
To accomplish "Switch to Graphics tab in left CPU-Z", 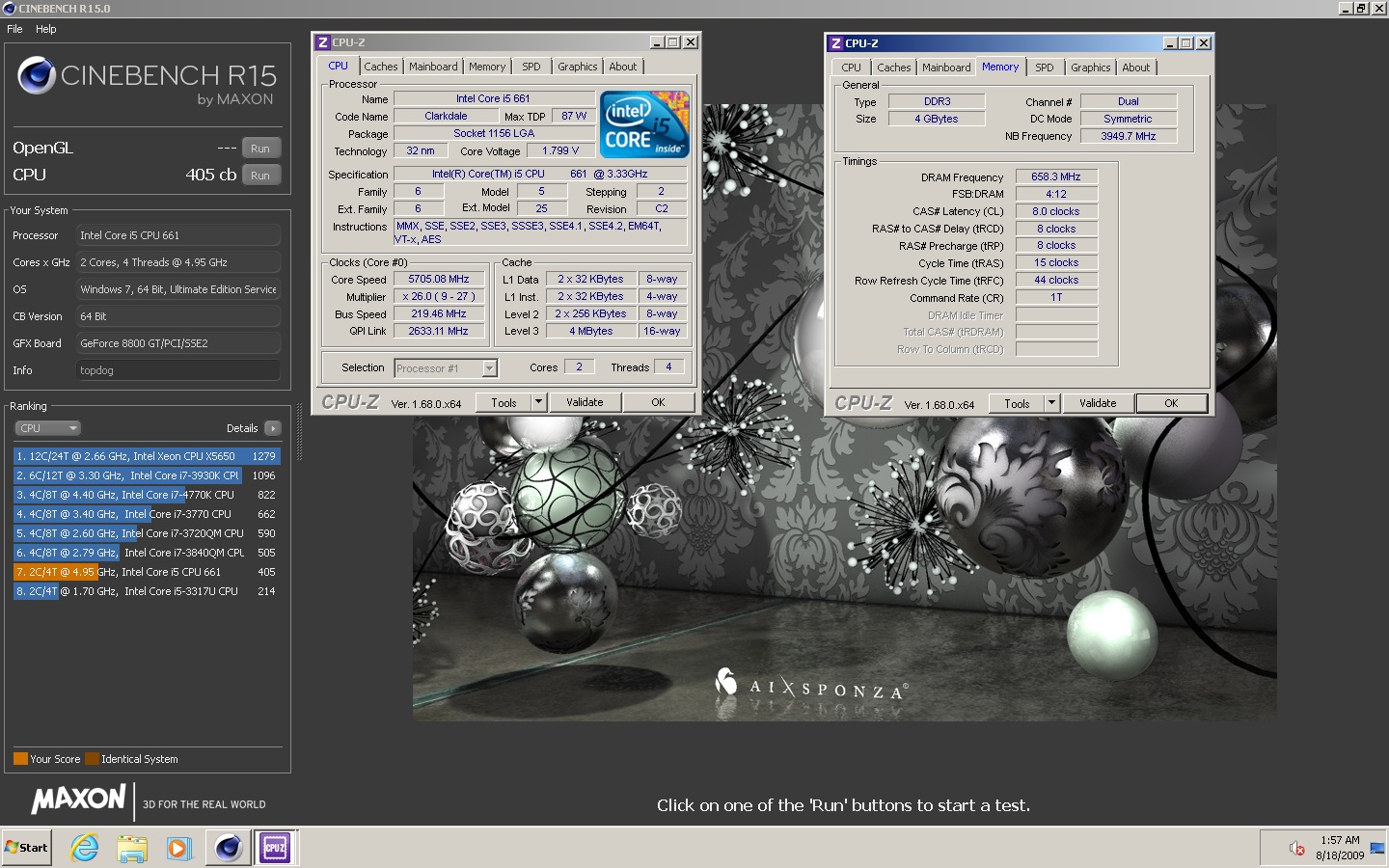I will coord(577,67).
